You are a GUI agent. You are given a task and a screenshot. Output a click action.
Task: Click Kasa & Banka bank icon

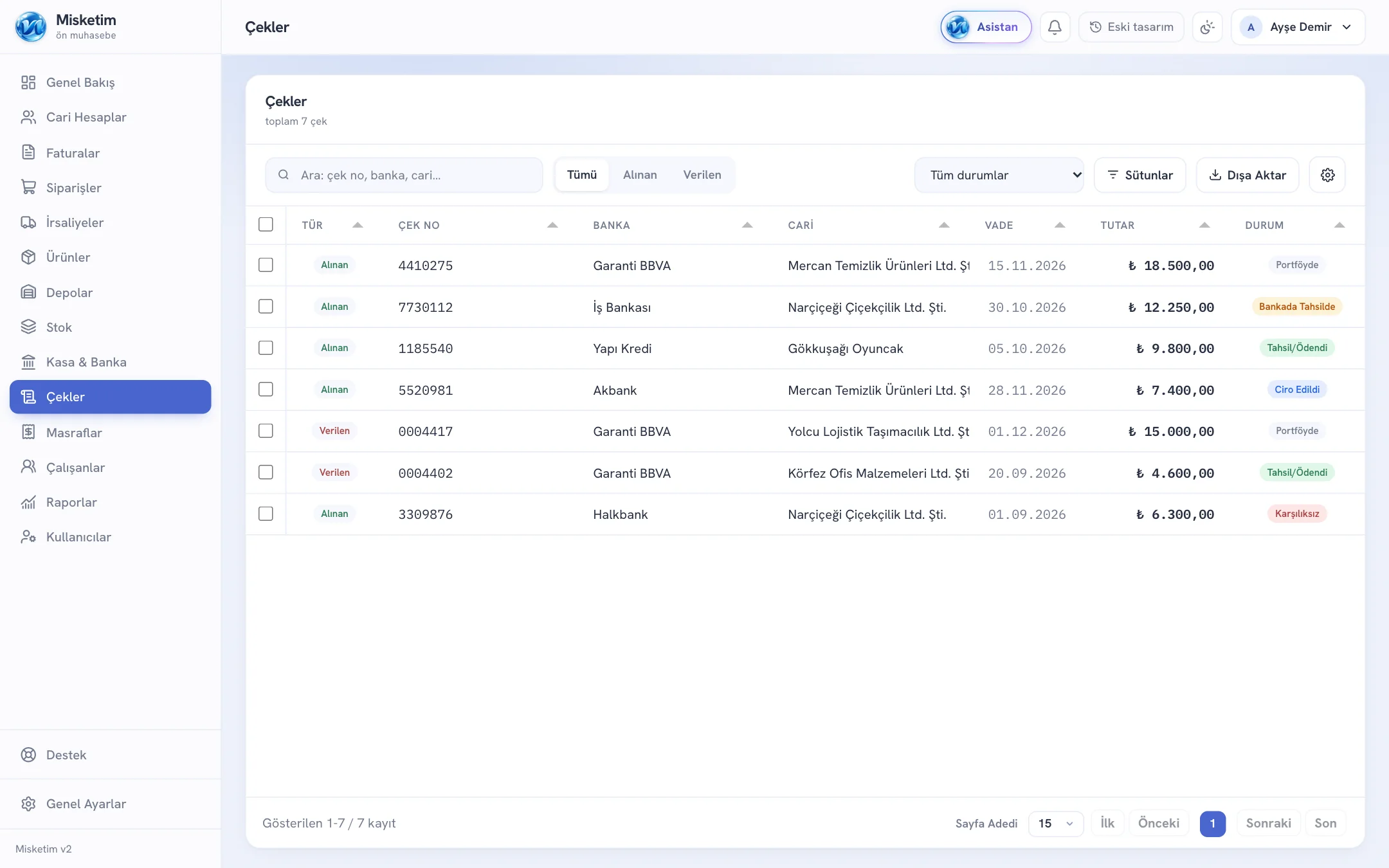click(28, 361)
